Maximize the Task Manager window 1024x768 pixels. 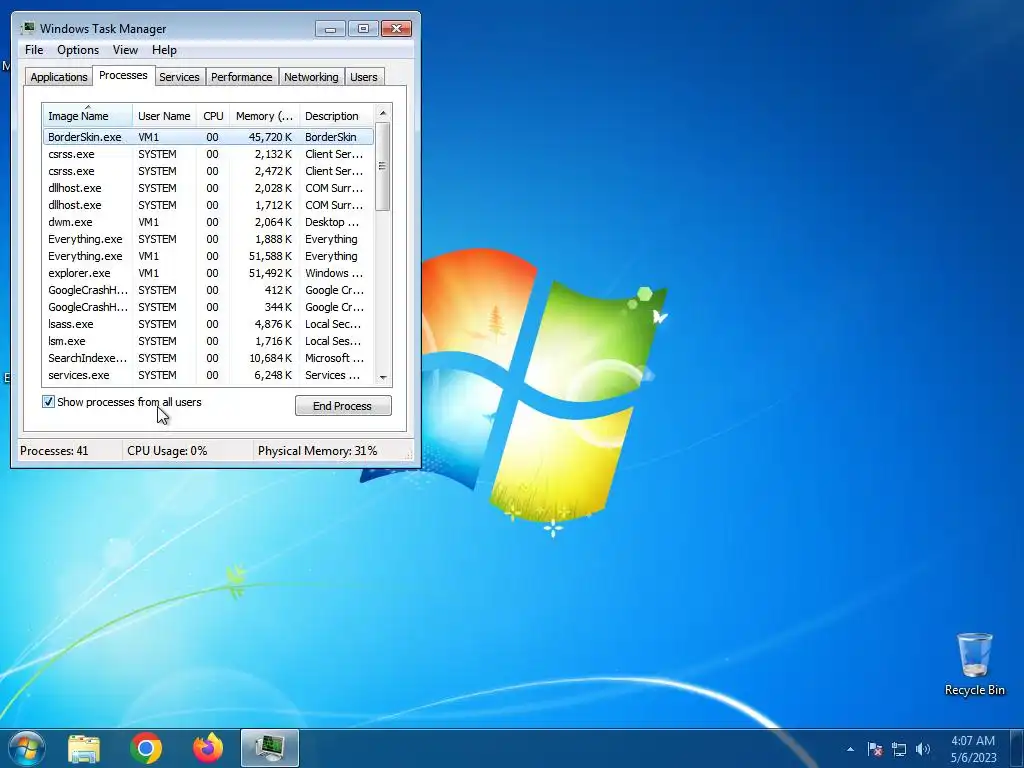coord(363,29)
